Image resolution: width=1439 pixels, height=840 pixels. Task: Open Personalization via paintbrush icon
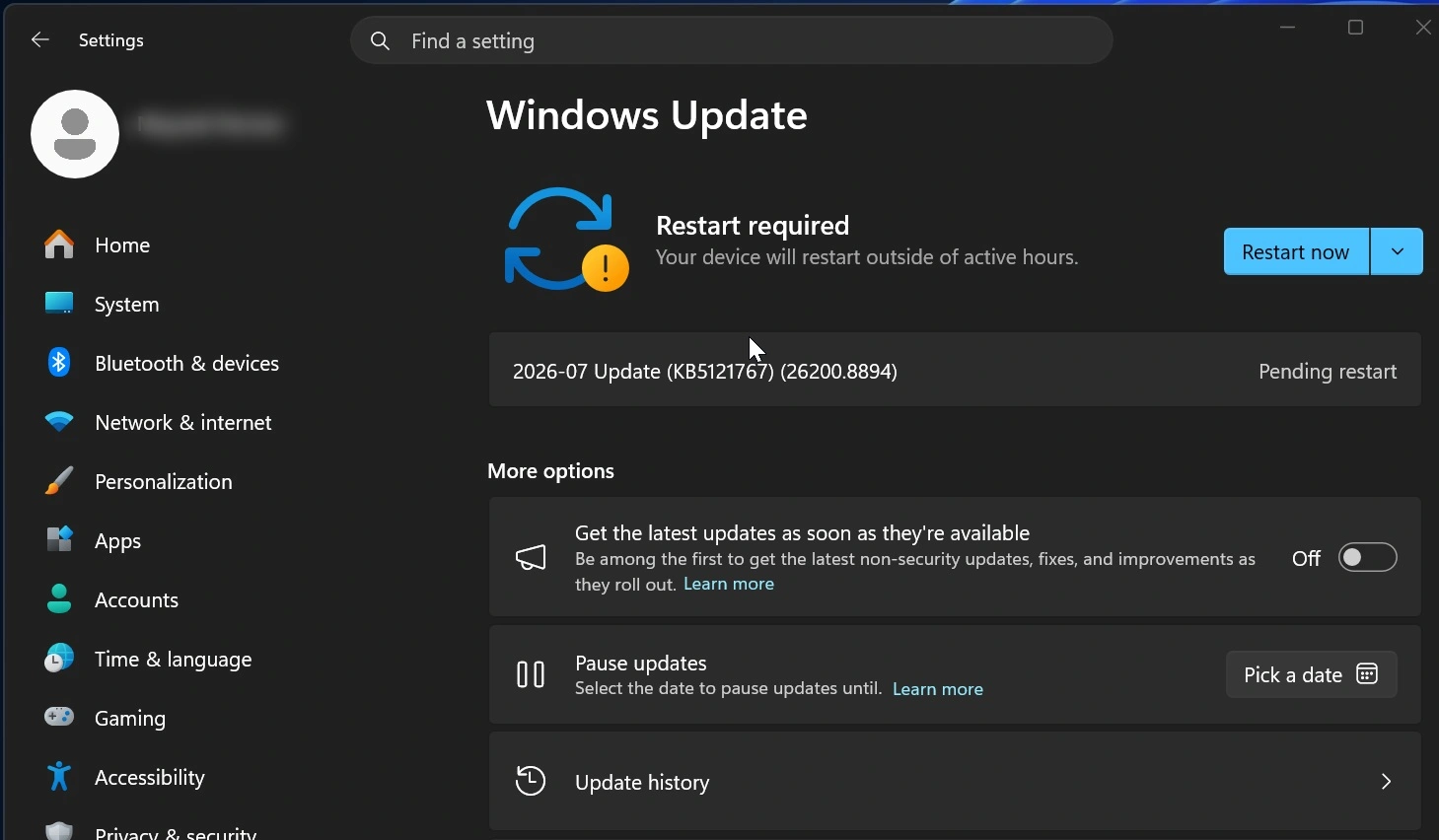59,481
